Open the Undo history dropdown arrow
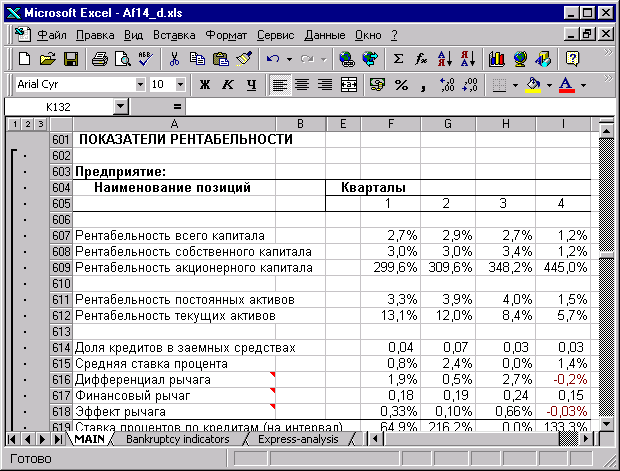This screenshot has width=620, height=471. [289, 60]
